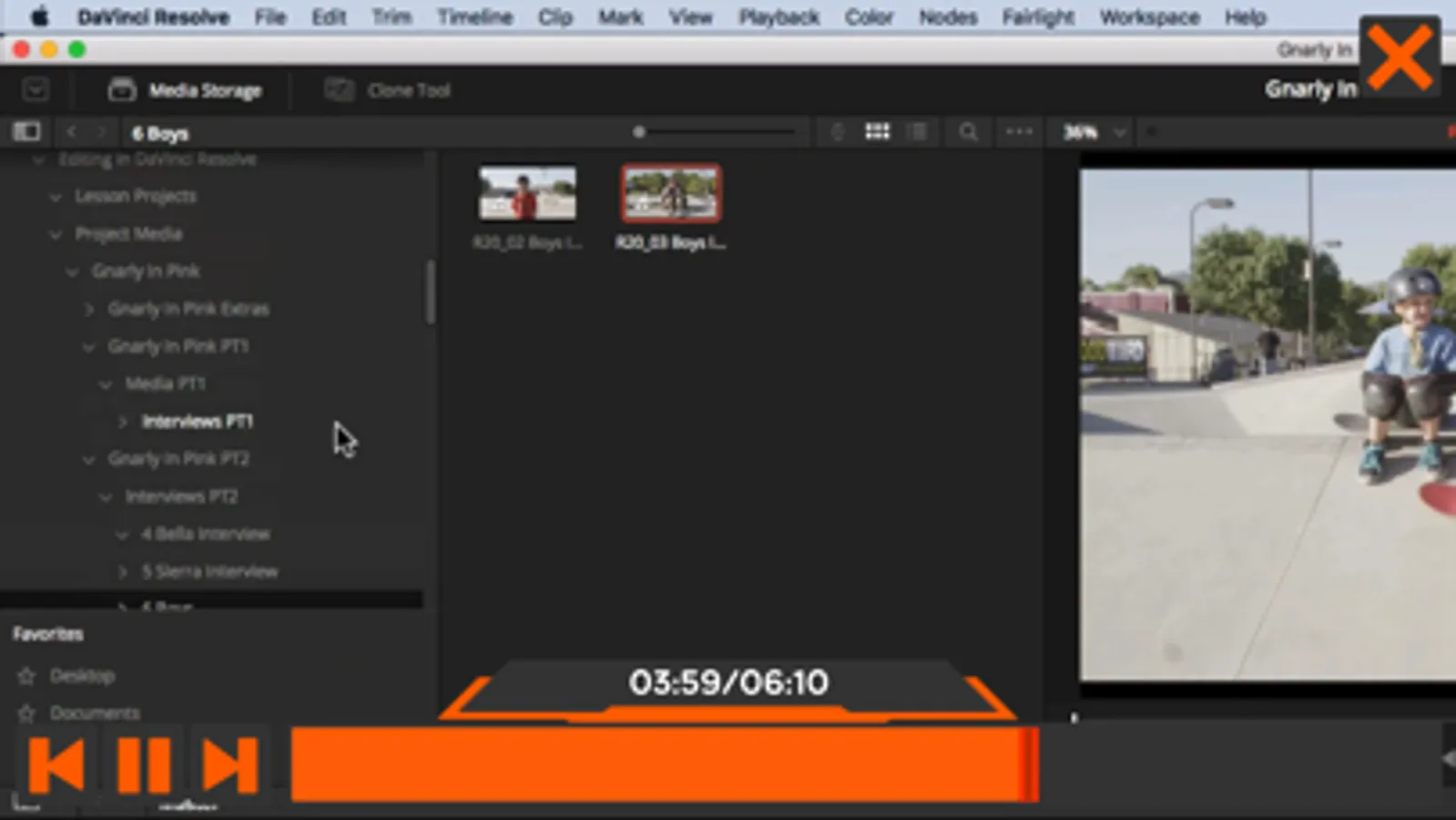Screen dimensions: 1456x820
Task: Expand the Gnarly In Pink Extras folder
Action: (x=88, y=309)
